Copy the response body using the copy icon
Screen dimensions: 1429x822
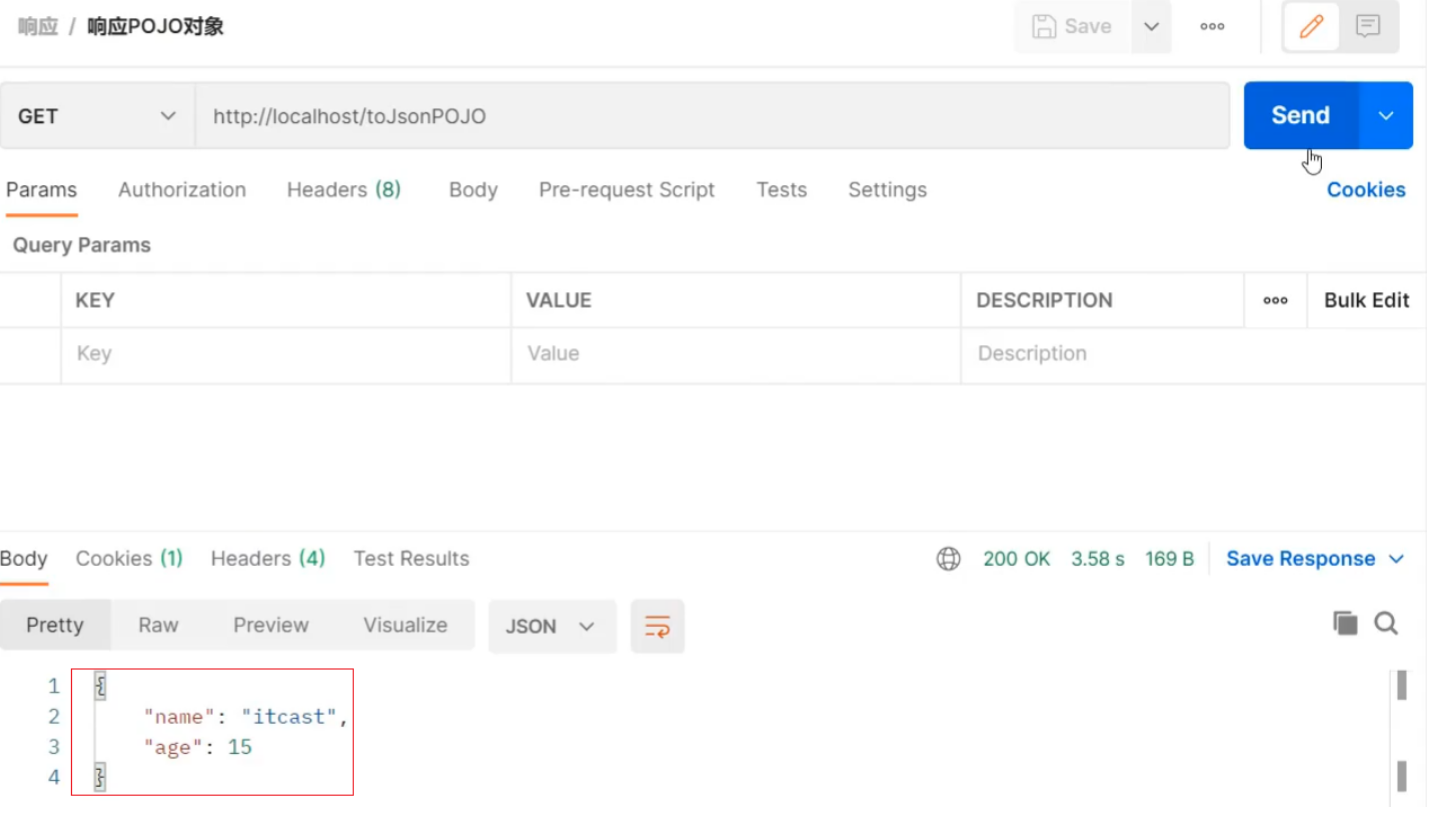1345,622
